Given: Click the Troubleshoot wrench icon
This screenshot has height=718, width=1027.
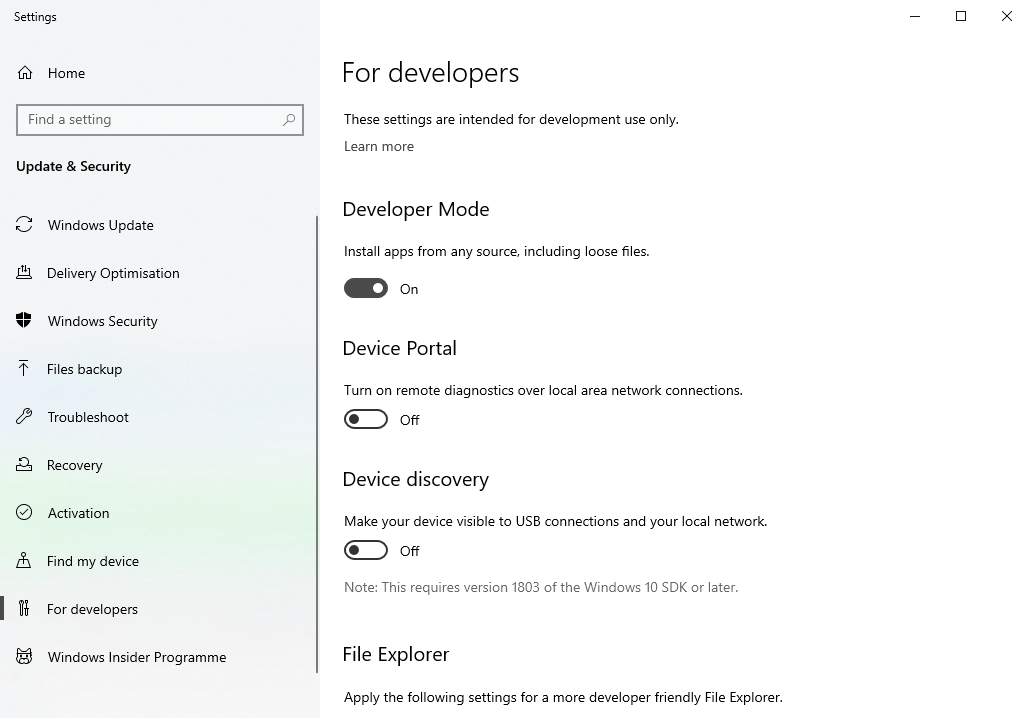Looking at the screenshot, I should pos(24,417).
